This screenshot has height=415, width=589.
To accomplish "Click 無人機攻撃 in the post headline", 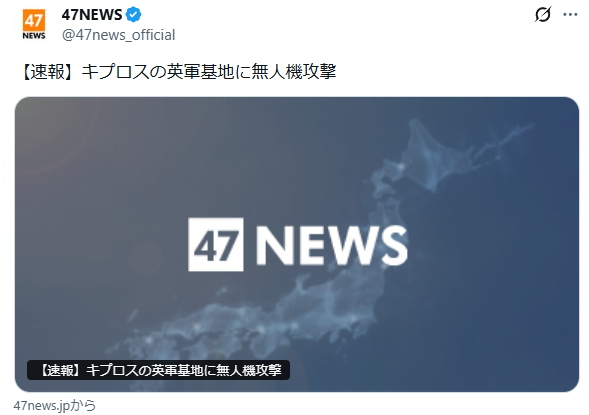I will point(294,71).
